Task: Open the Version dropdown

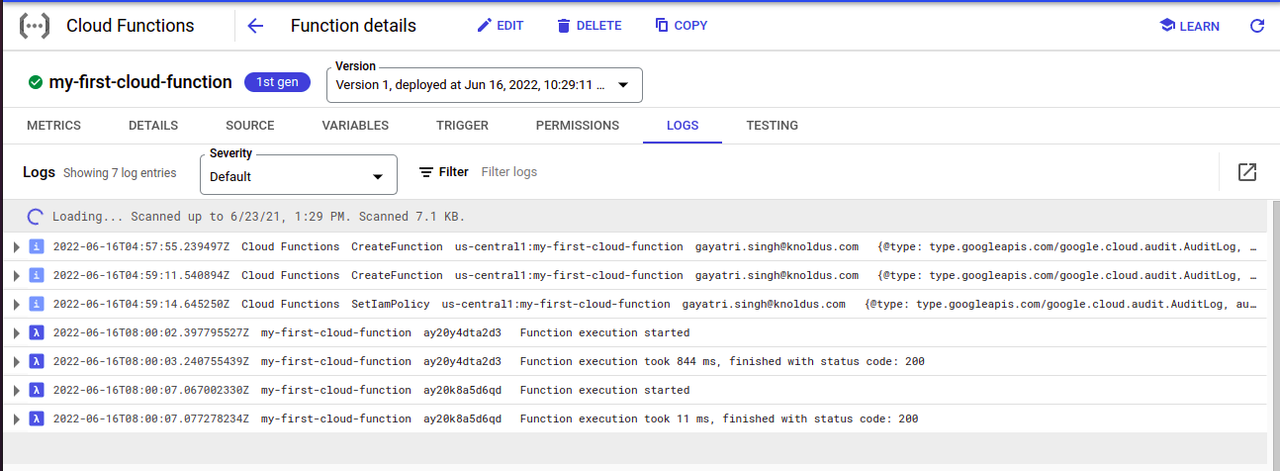Action: (484, 85)
